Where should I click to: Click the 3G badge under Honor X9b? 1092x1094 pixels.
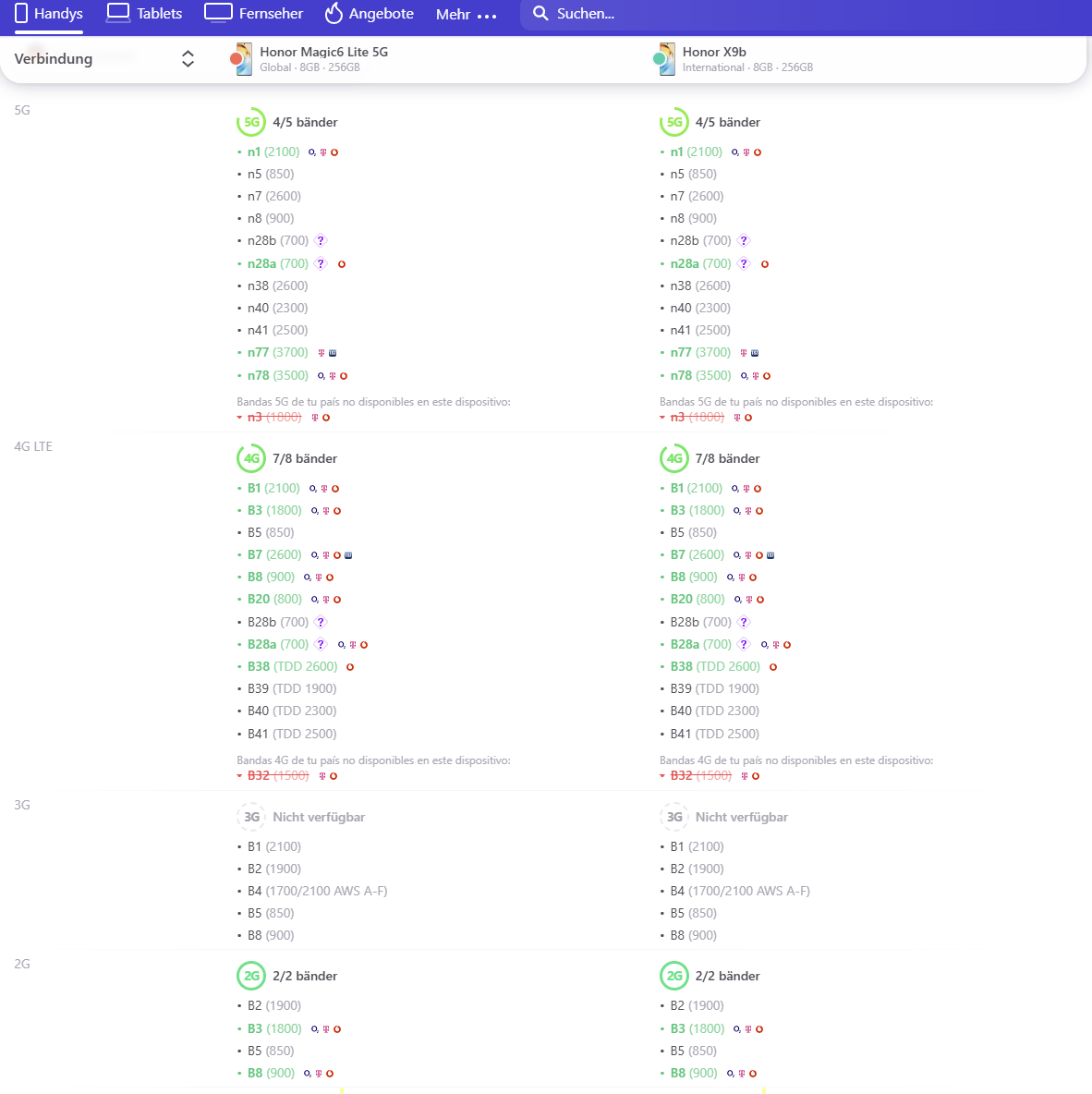674,817
